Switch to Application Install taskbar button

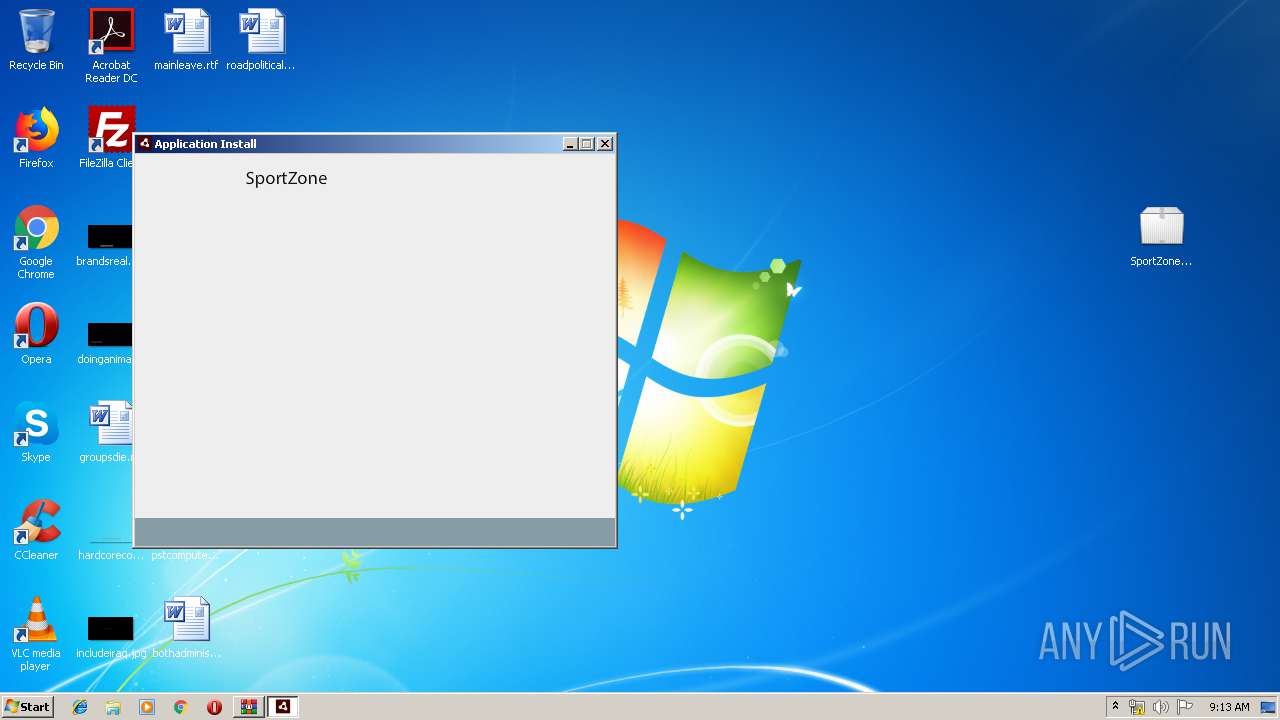[x=283, y=707]
